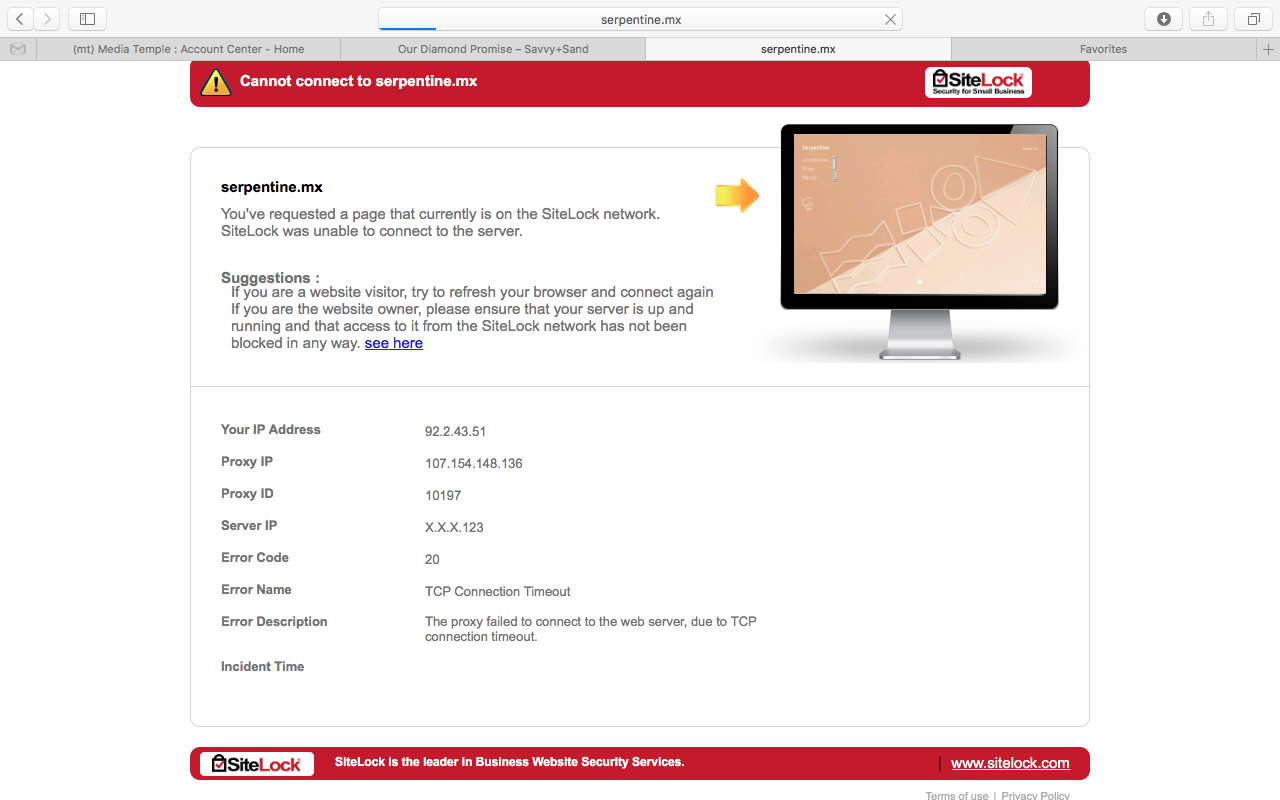Click the 'TCP Connection Timeout' value
Viewport: 1280px width, 800px height.
498,592
